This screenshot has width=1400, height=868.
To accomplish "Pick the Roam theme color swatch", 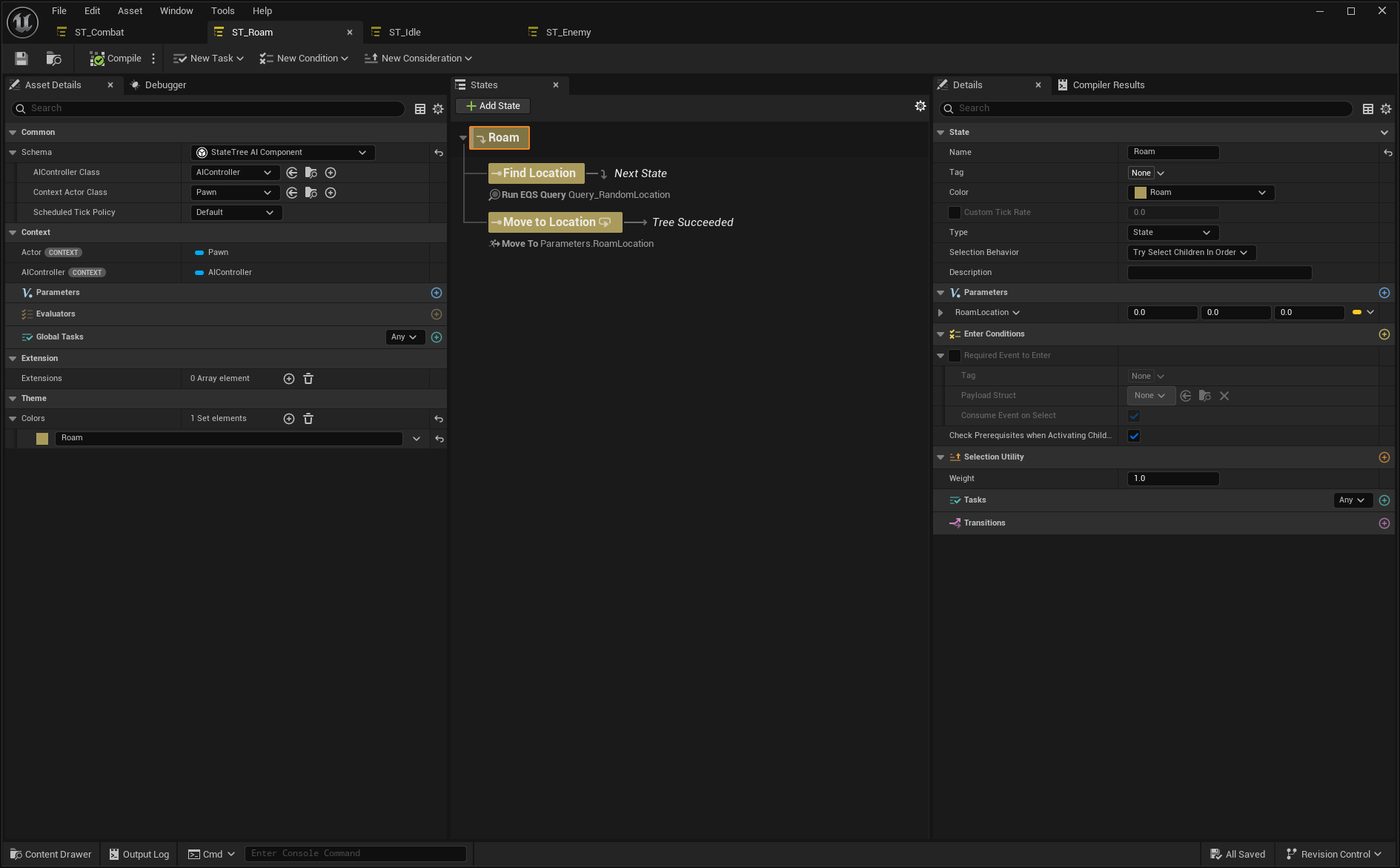I will coord(42,438).
